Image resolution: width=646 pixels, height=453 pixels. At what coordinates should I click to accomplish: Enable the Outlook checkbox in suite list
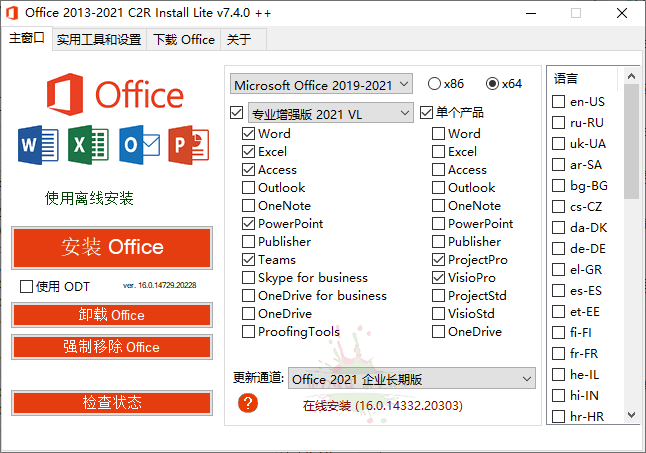click(249, 188)
